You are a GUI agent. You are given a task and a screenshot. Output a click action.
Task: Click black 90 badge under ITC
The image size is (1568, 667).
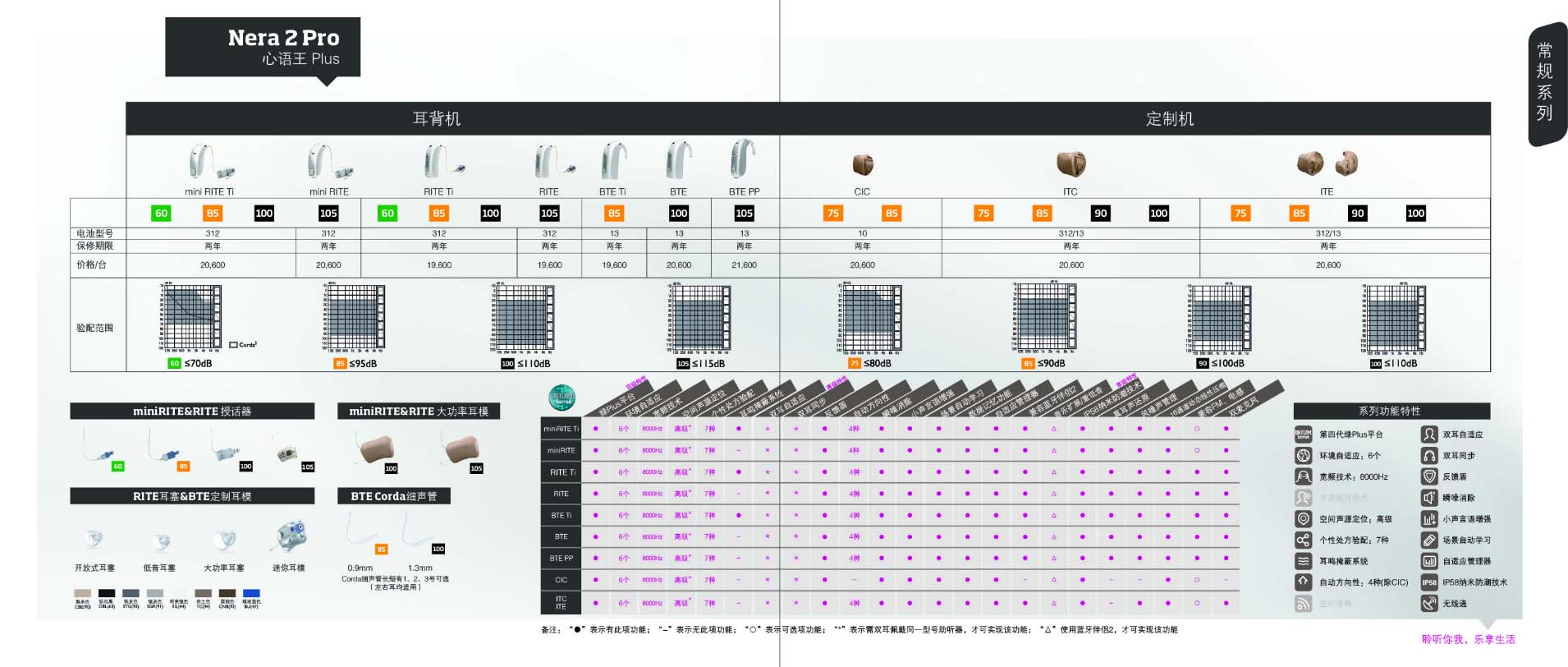pyautogui.click(x=1101, y=214)
